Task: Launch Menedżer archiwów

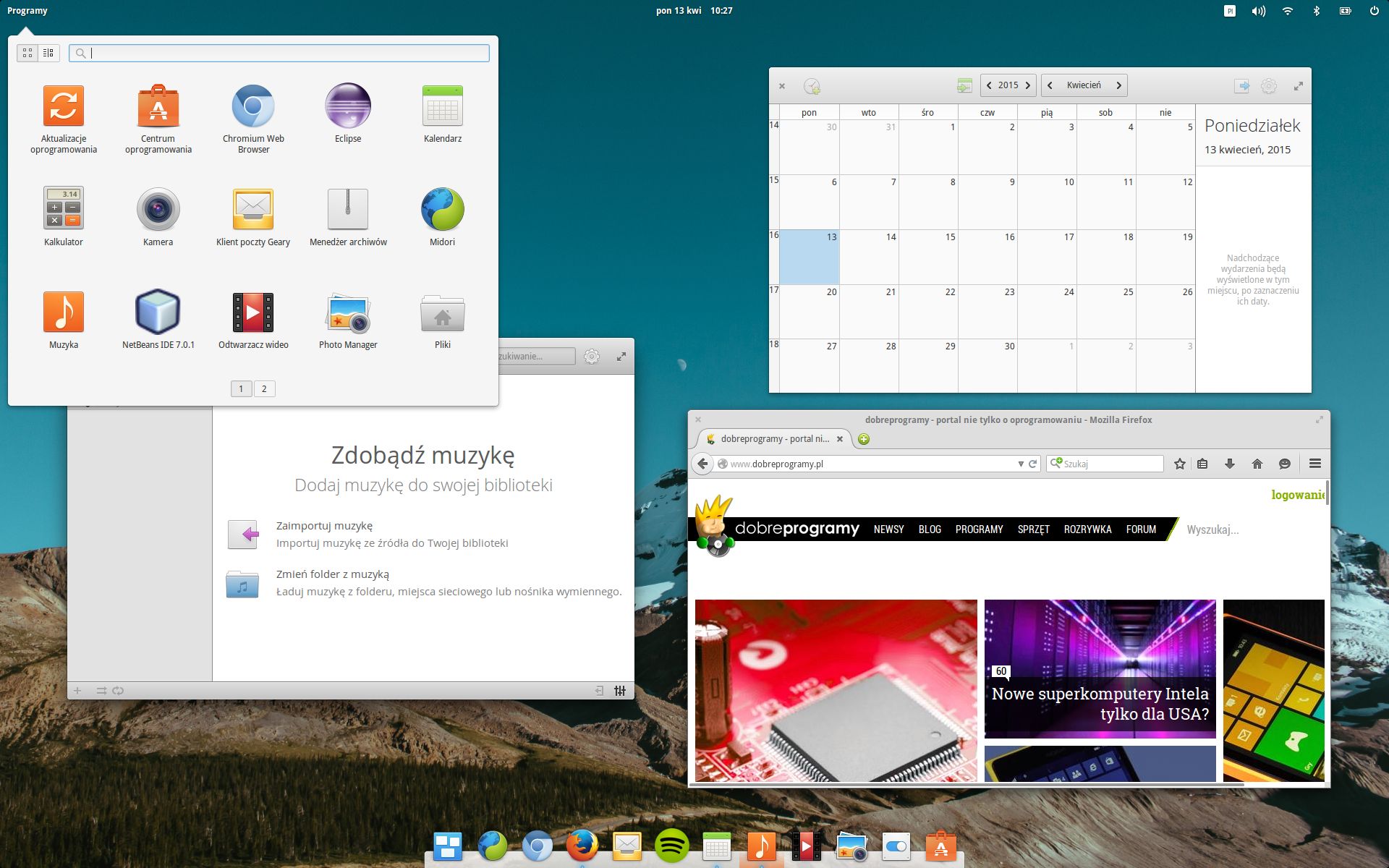Action: [348, 217]
